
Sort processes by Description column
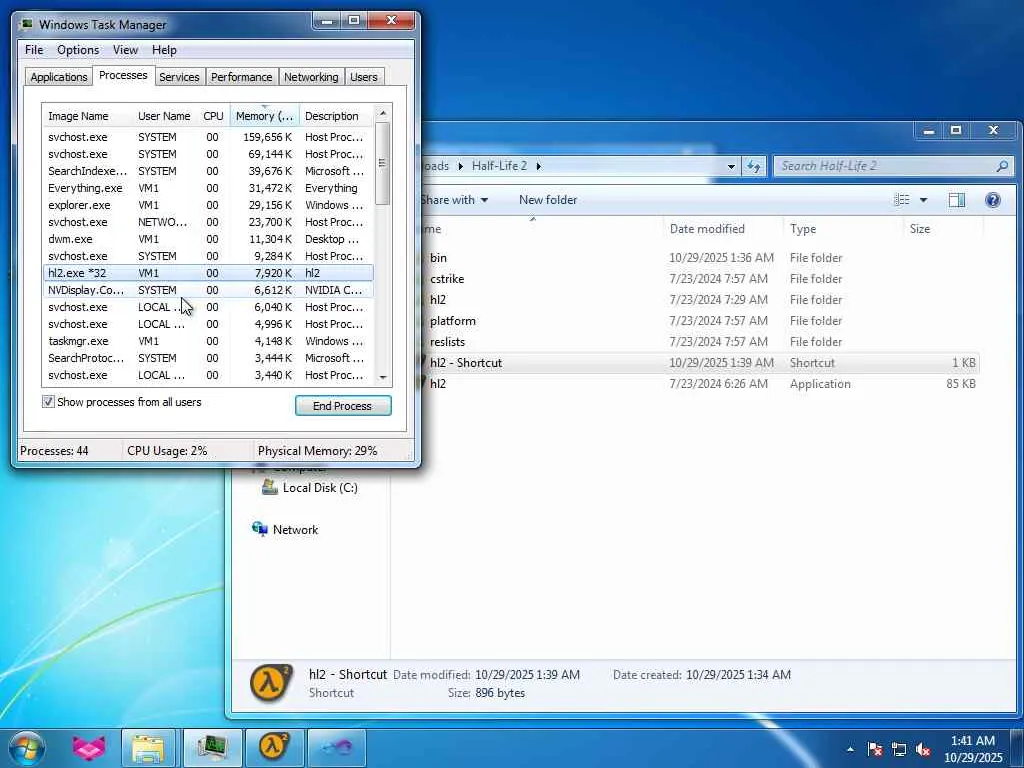[x=336, y=116]
